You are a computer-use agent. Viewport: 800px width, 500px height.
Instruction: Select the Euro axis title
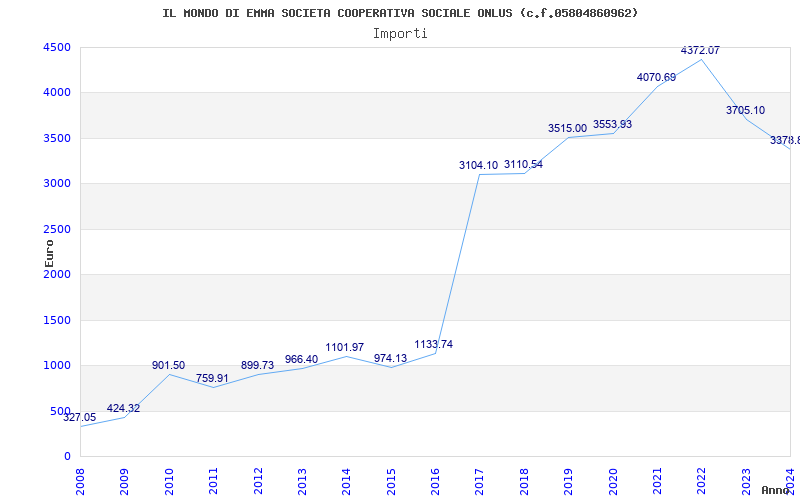click(49, 253)
